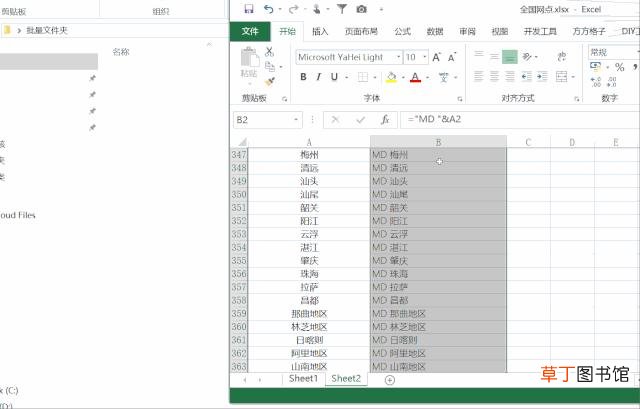640x409 pixels.
Task: Toggle bold formatting
Action: (x=303, y=77)
